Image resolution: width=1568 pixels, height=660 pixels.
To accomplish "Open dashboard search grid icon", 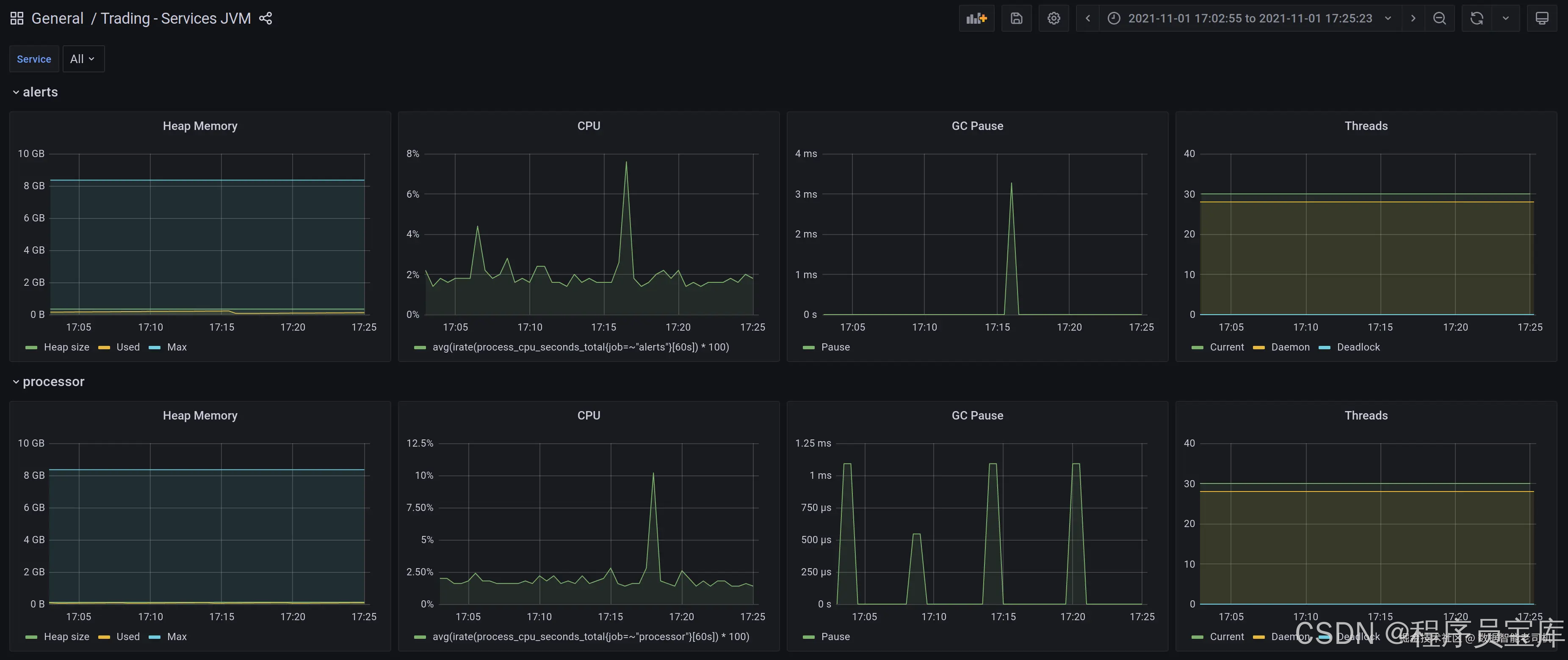I will click(17, 18).
